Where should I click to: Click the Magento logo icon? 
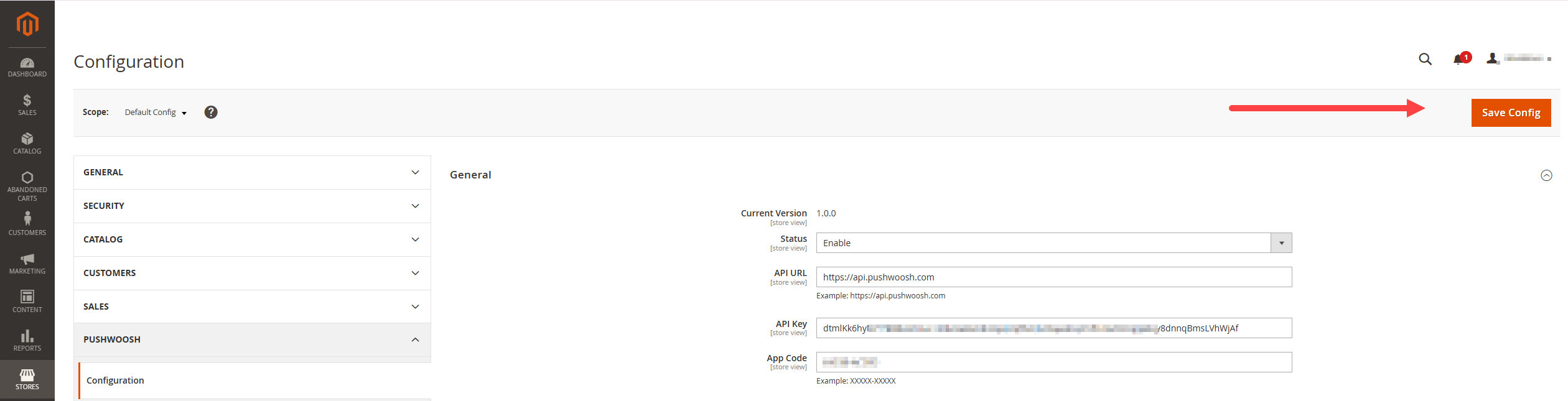pyautogui.click(x=27, y=24)
